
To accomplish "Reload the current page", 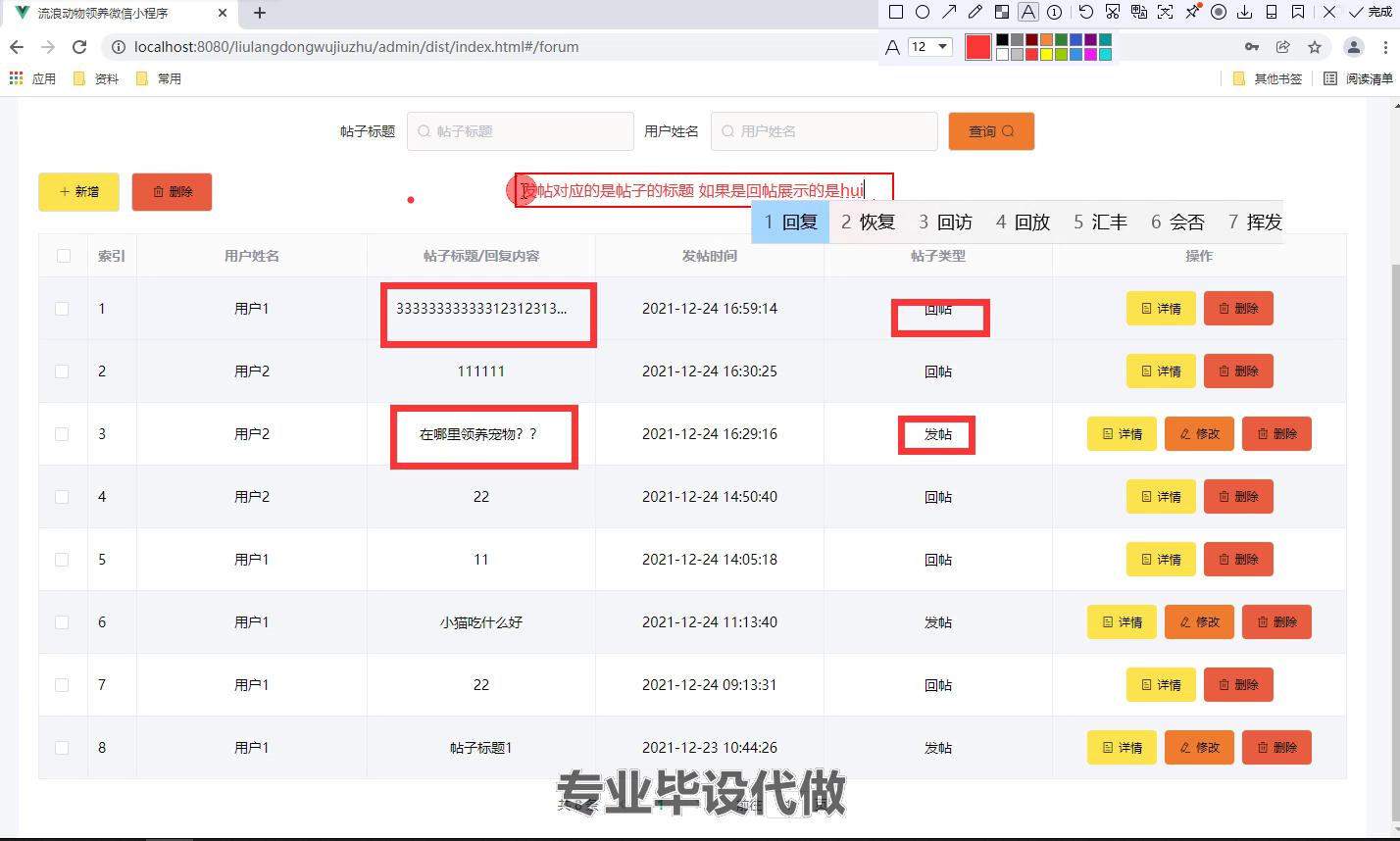I will coord(80,47).
